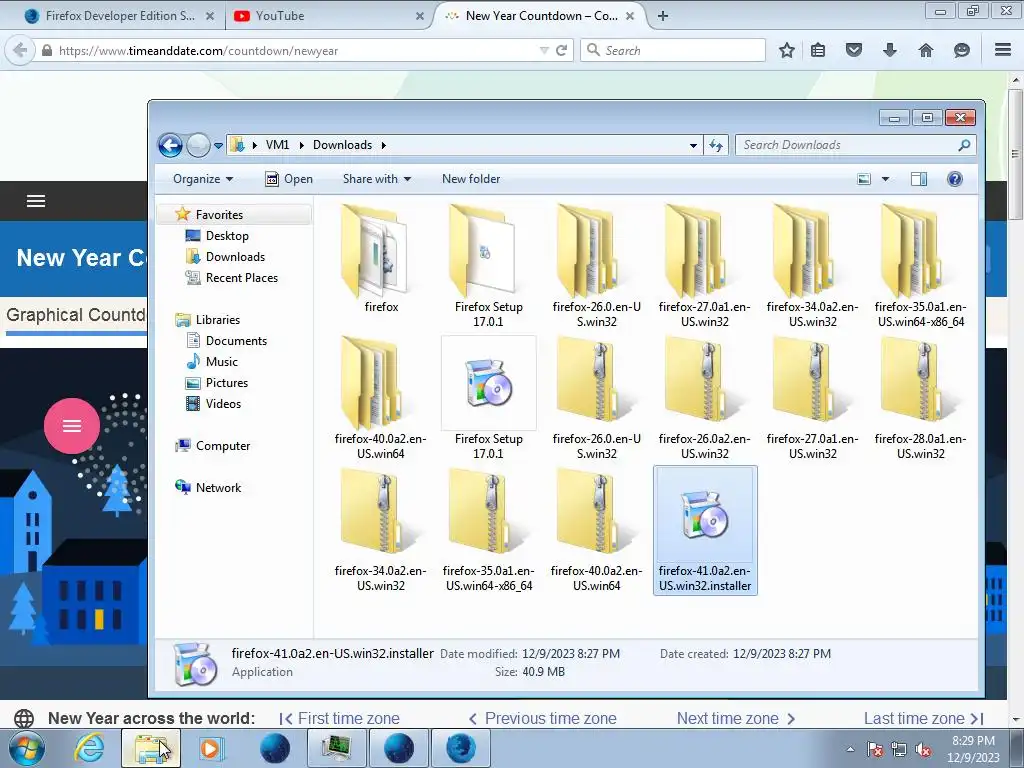The image size is (1024, 768).
Task: Select the firefox-41.0a2.en-US.win32.installer application
Action: [705, 530]
